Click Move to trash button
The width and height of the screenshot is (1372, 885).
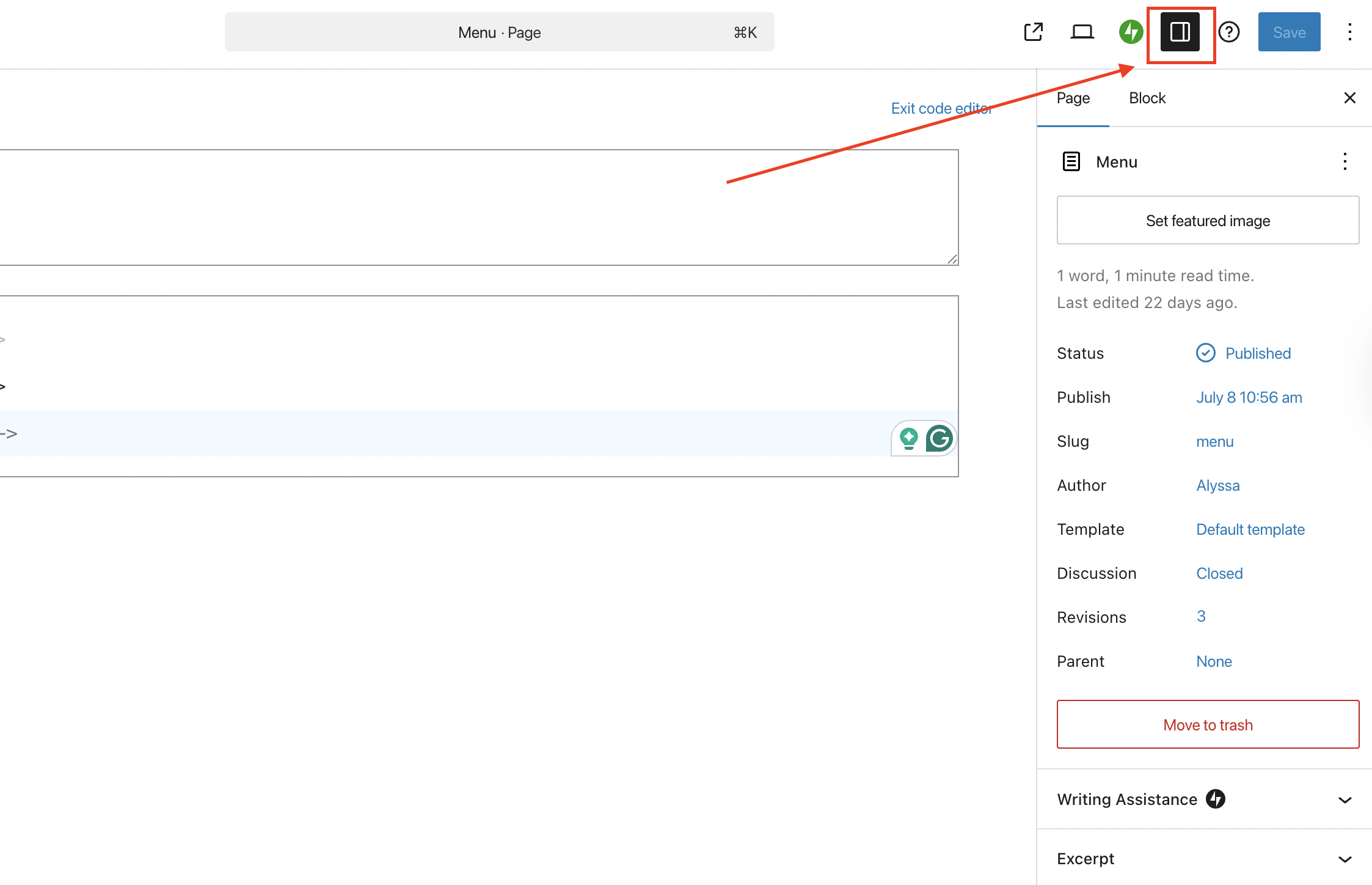click(1208, 724)
